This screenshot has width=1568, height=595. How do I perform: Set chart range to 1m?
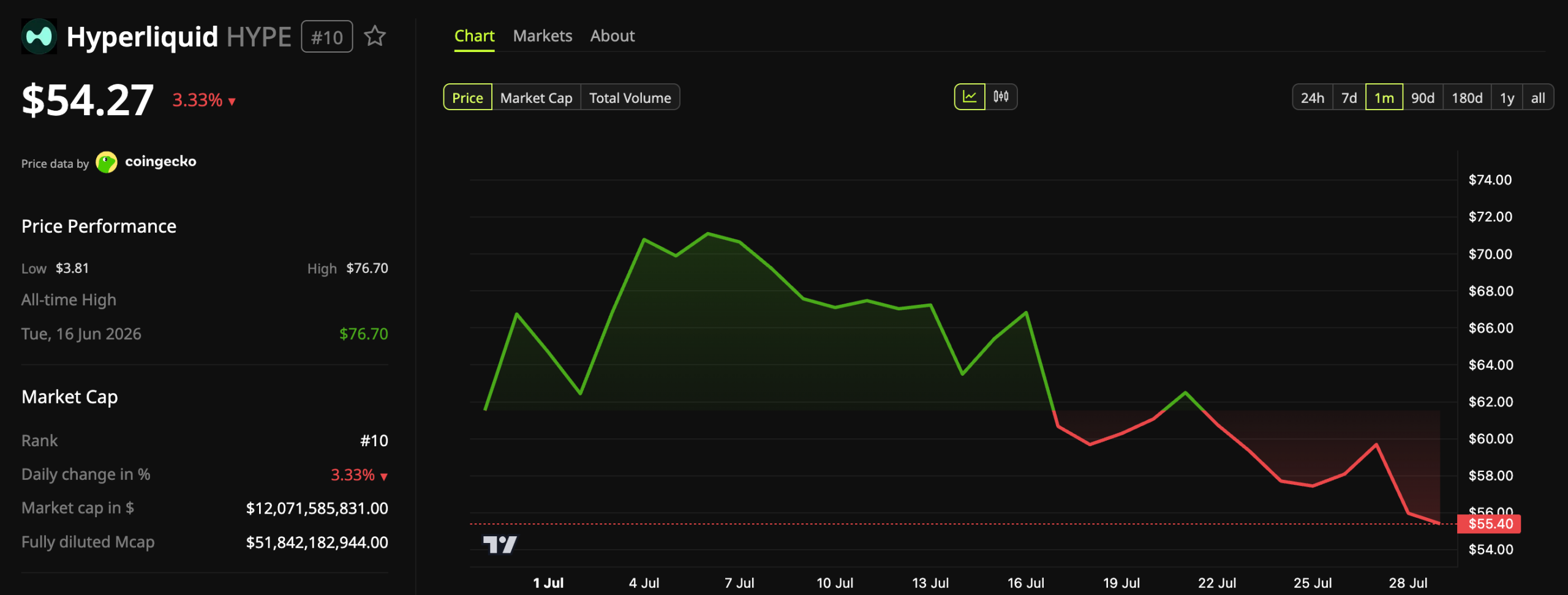coord(1384,97)
